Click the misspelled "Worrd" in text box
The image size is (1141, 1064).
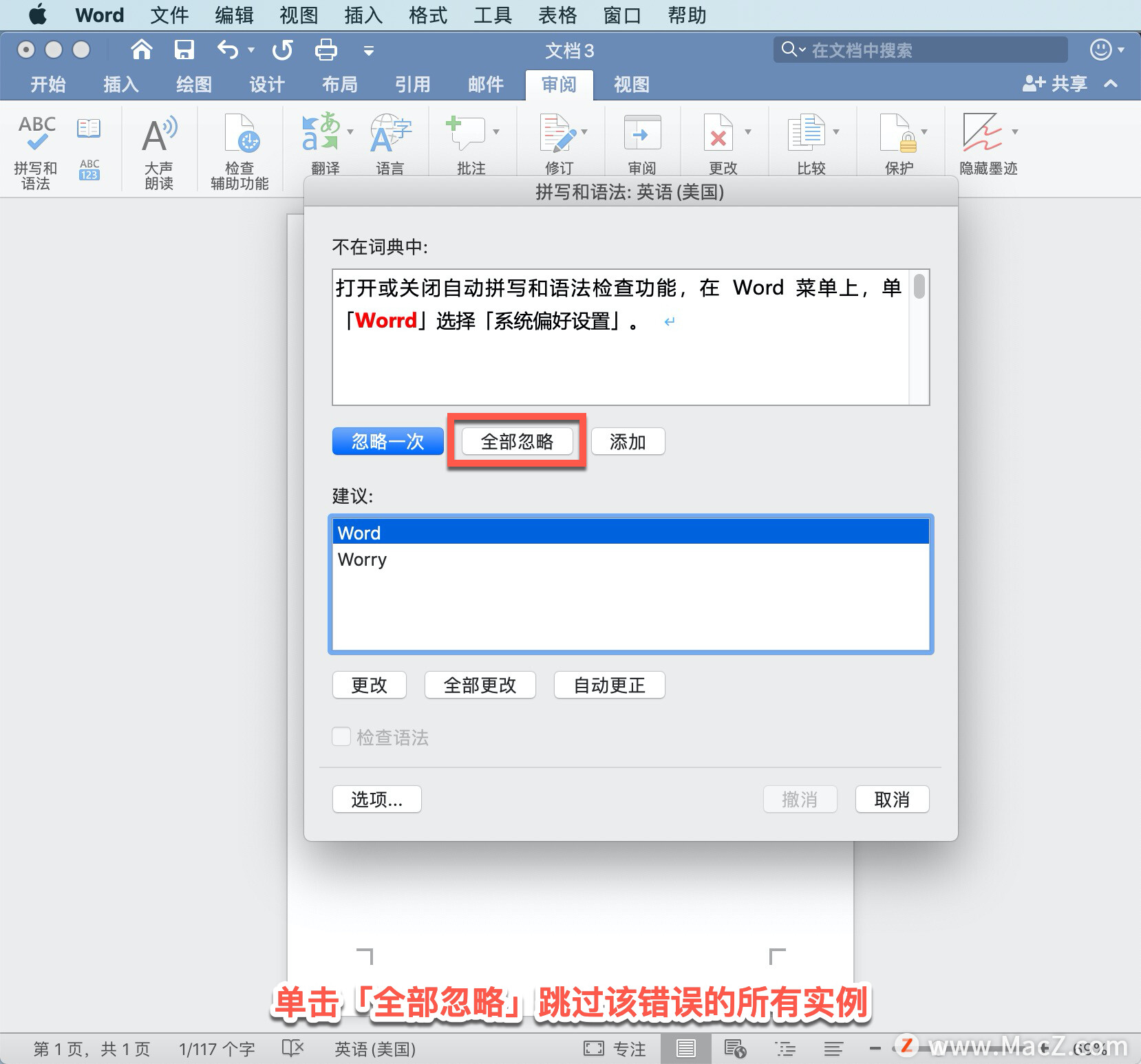click(386, 320)
